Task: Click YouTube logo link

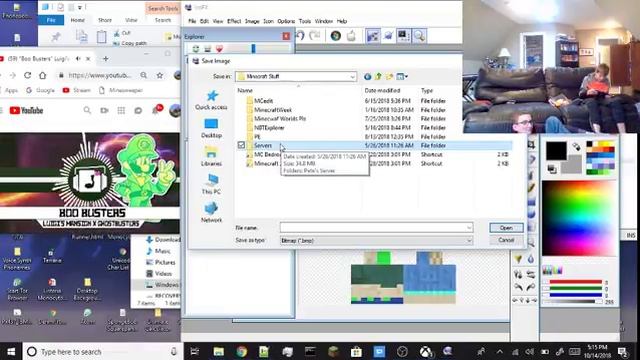Action: 26,110
